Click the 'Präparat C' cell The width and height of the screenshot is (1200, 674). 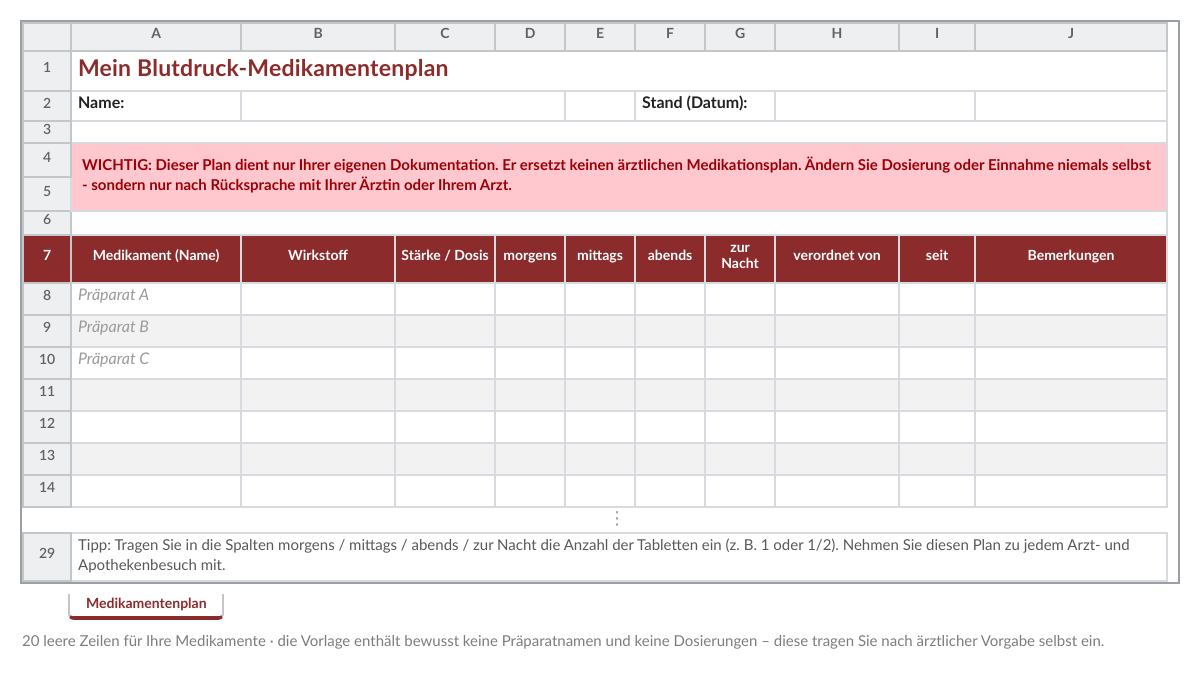click(156, 361)
